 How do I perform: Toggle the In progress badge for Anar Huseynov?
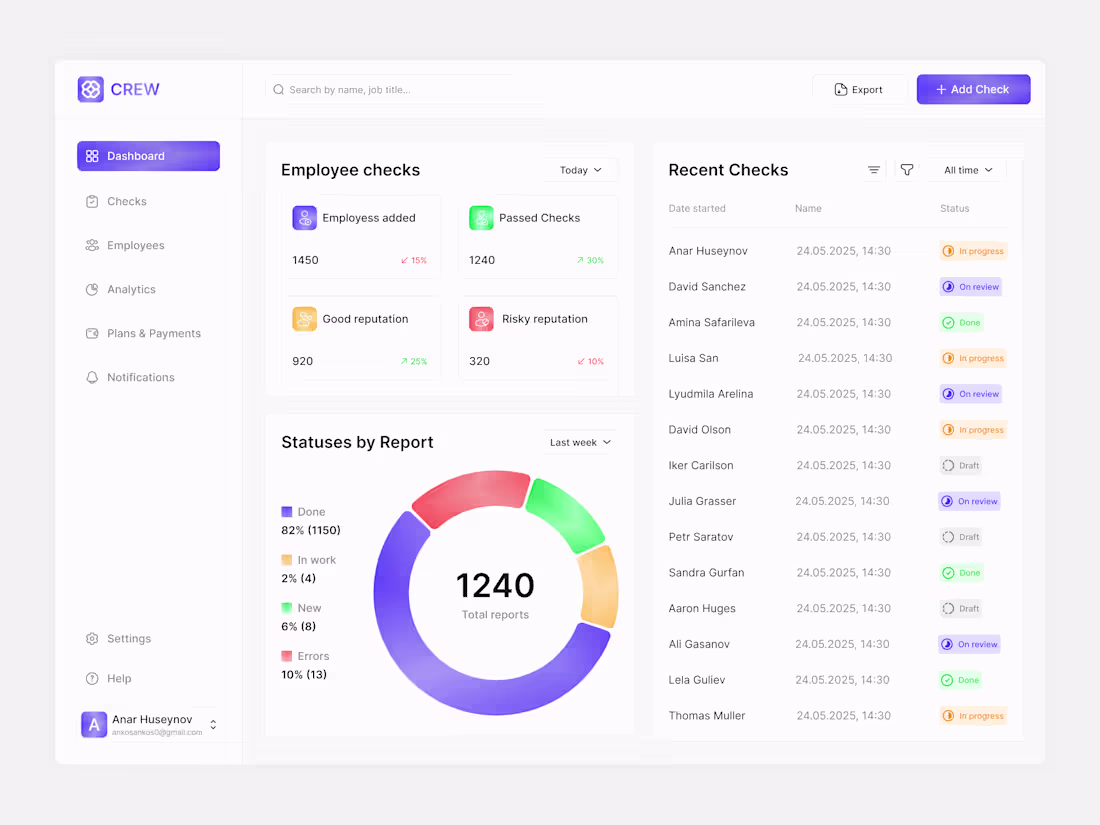click(x=972, y=250)
